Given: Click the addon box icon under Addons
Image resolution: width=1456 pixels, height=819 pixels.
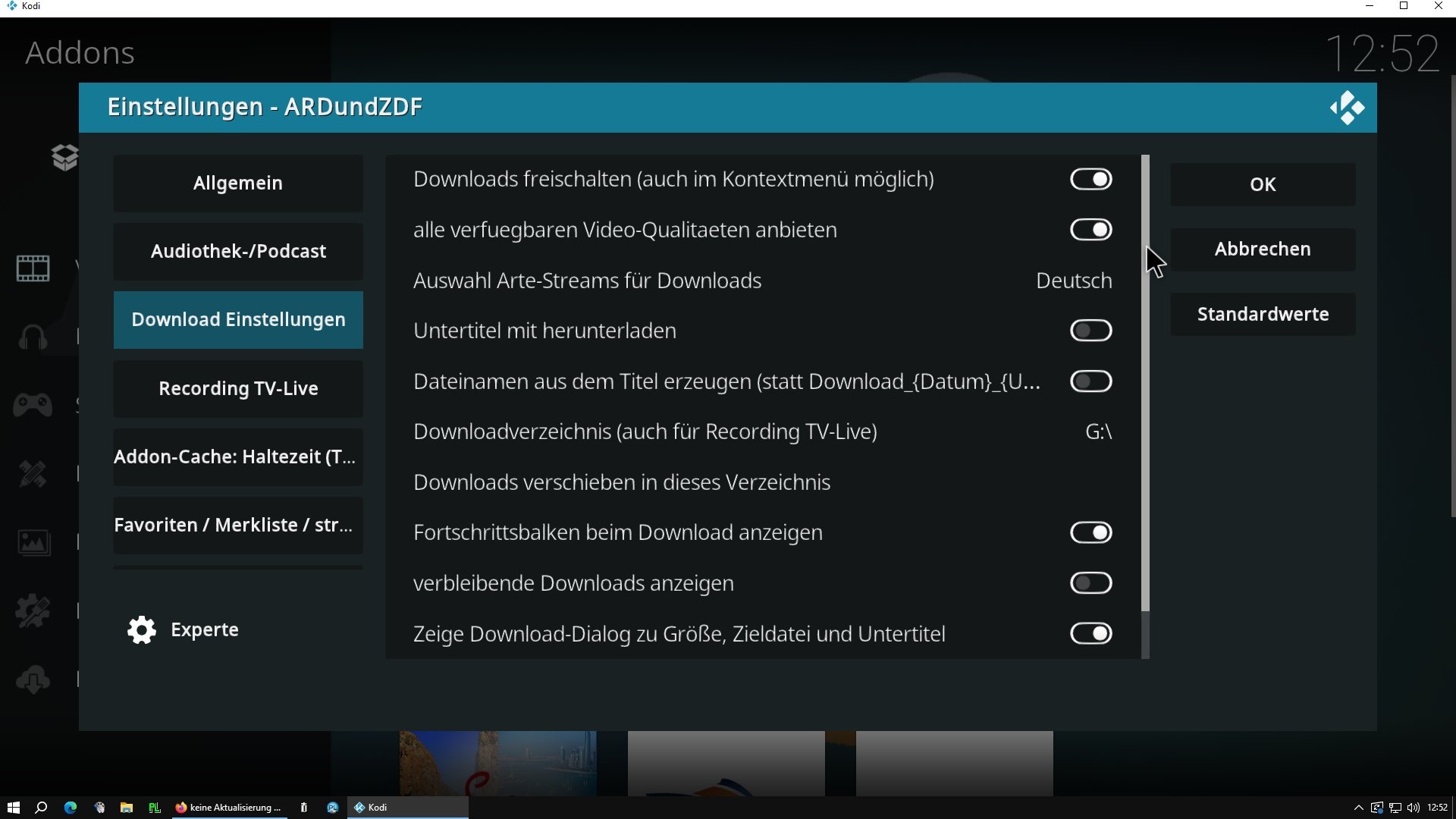Looking at the screenshot, I should click(65, 158).
